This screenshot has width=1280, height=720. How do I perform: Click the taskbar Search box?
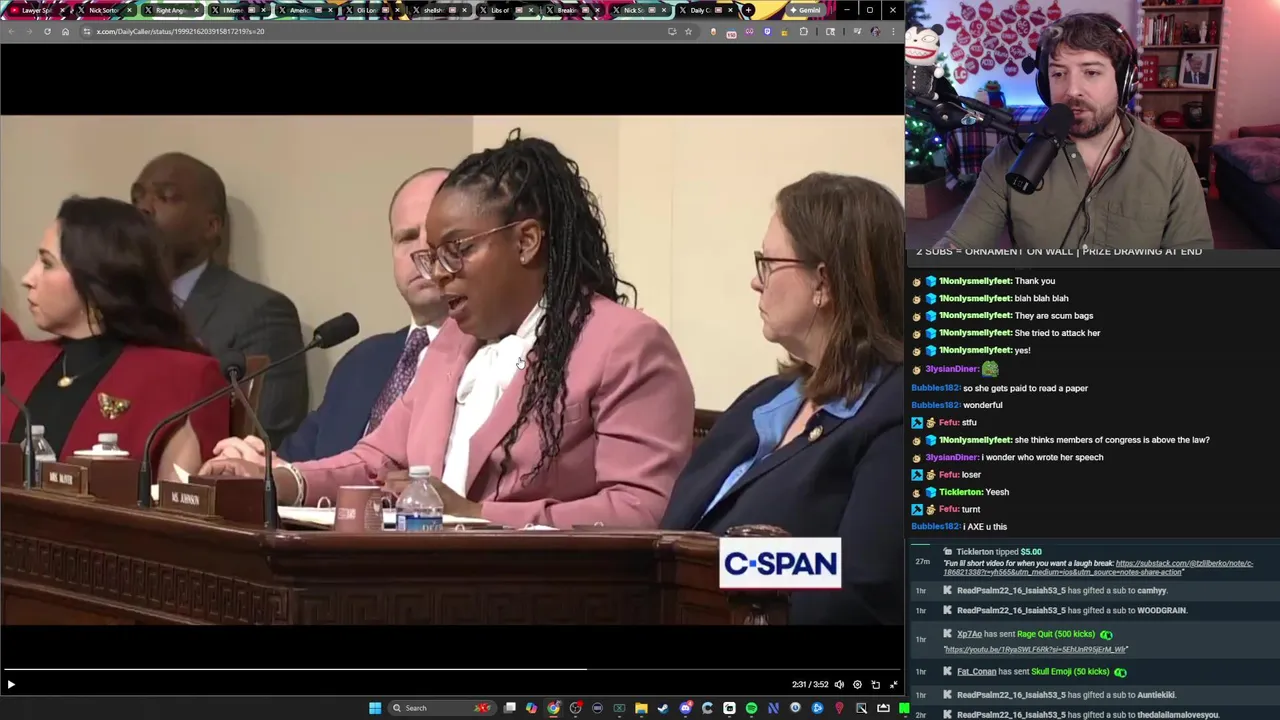441,708
